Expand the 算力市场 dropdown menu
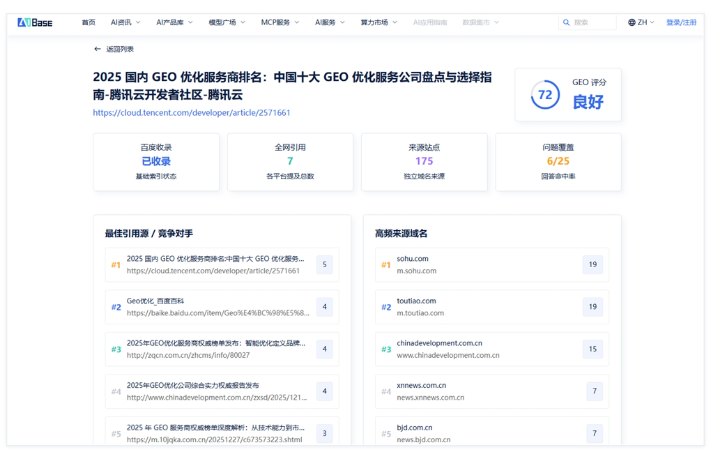The width and height of the screenshot is (718, 458). (x=379, y=22)
